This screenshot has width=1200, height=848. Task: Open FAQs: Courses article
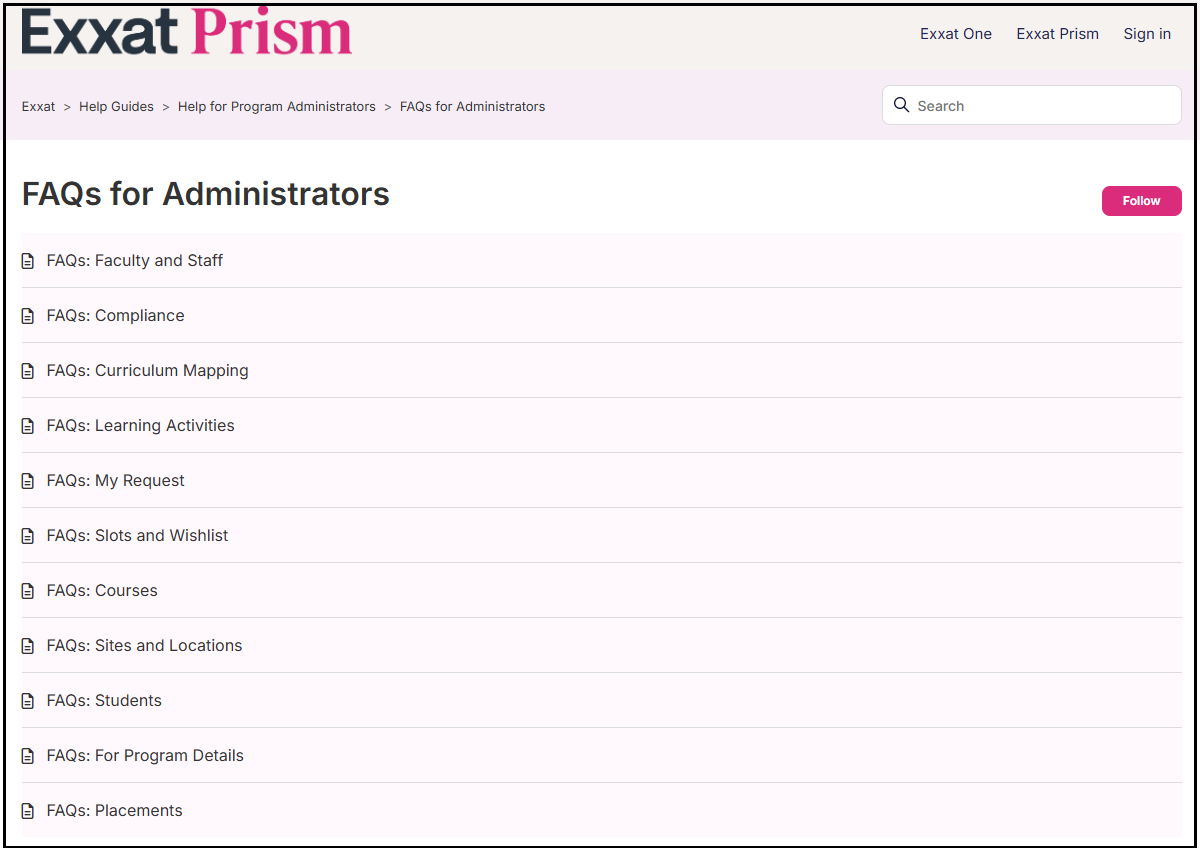pyautogui.click(x=102, y=590)
